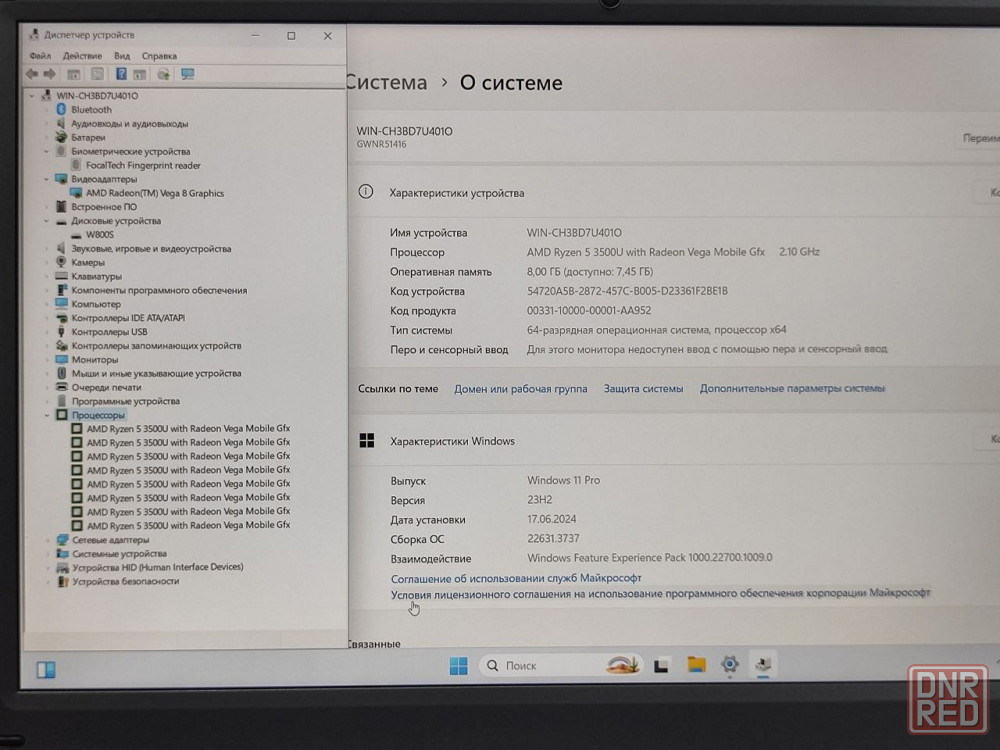Click the Встроенное ПО chip icon
Viewport: 1000px width, 750px height.
pos(61,207)
